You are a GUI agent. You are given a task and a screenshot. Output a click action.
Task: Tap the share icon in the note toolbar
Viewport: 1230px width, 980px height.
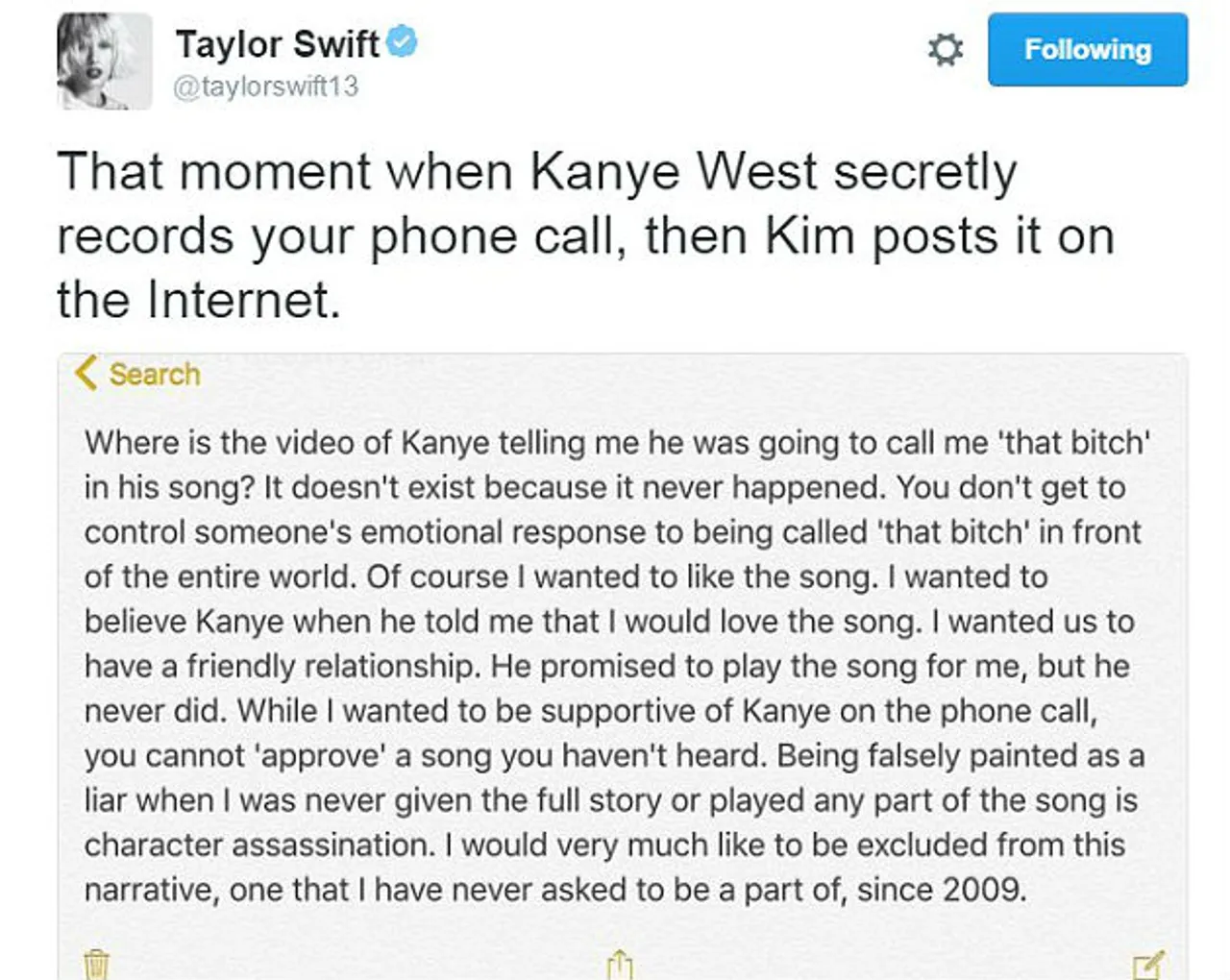point(621,964)
